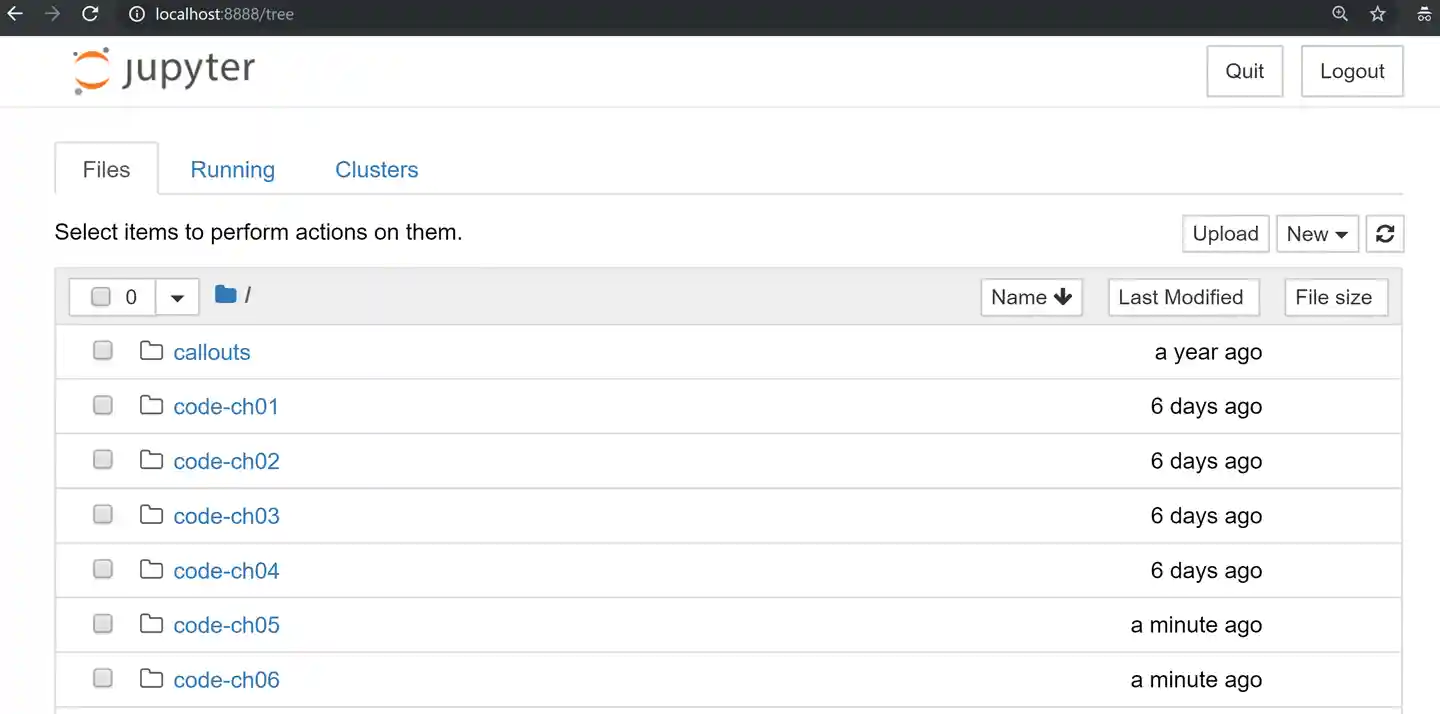
Task: Bookmark this page with star icon
Action: (1378, 14)
